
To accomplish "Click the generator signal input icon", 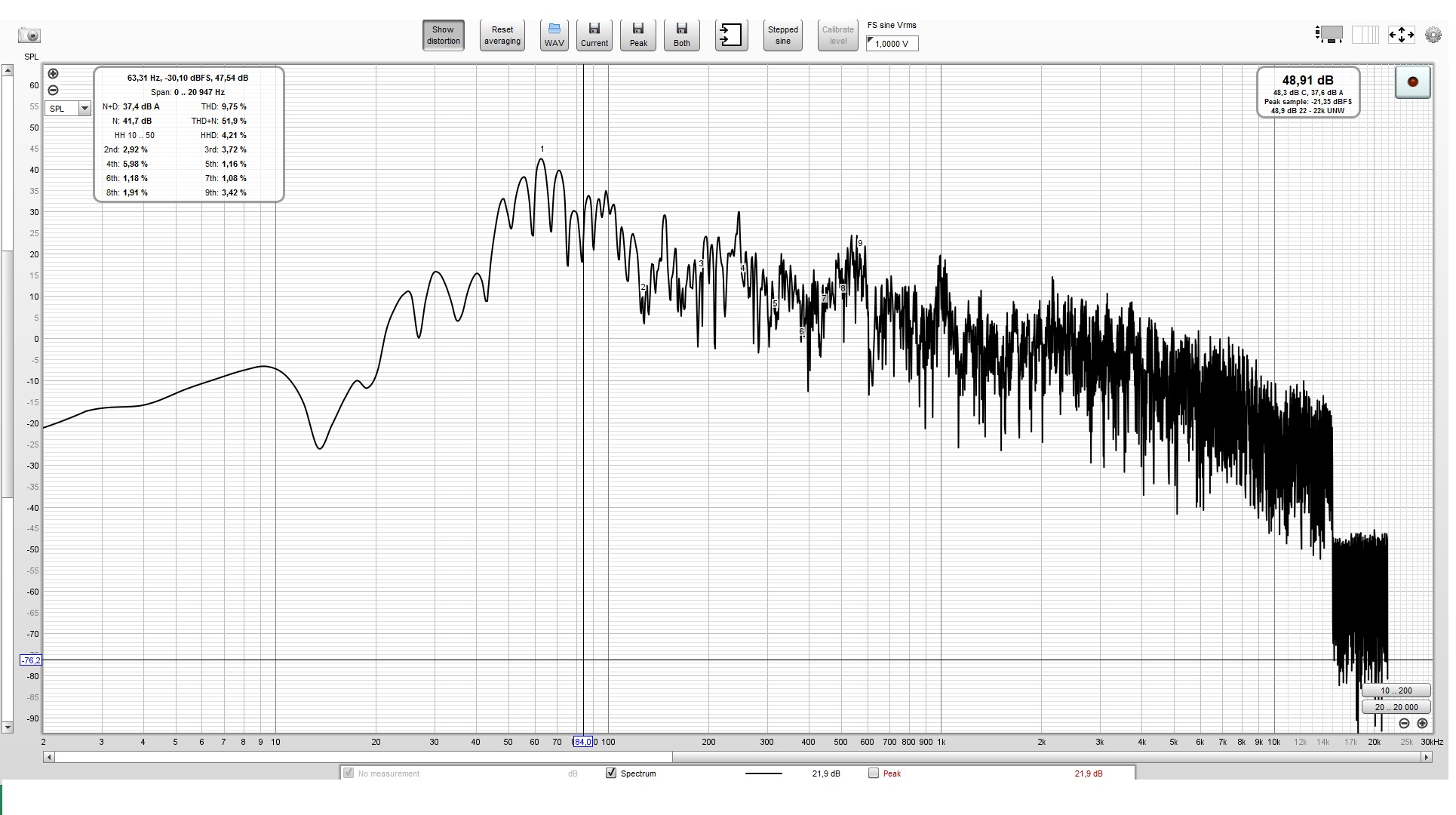I will [731, 35].
